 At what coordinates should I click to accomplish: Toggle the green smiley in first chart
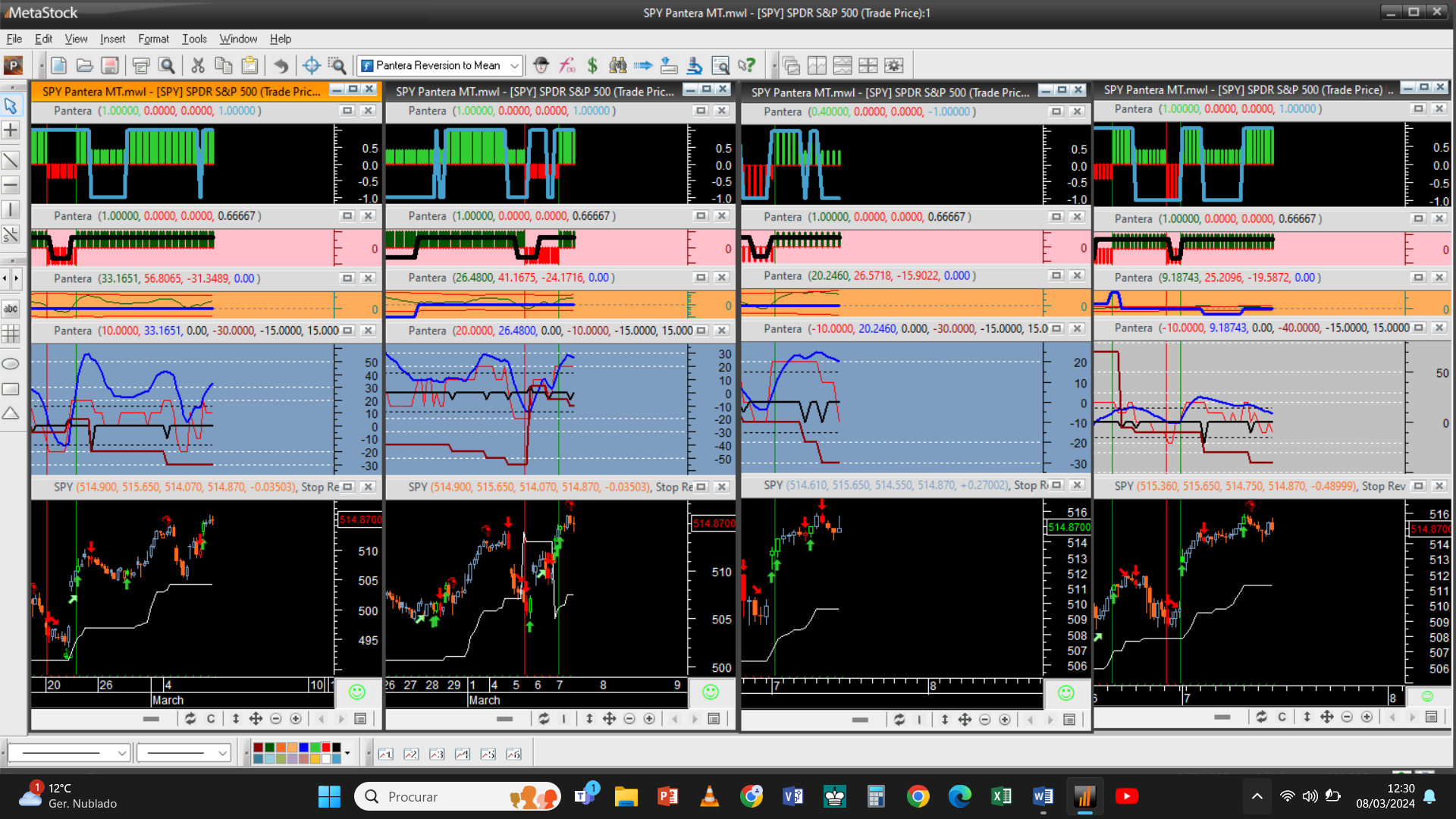[x=357, y=692]
